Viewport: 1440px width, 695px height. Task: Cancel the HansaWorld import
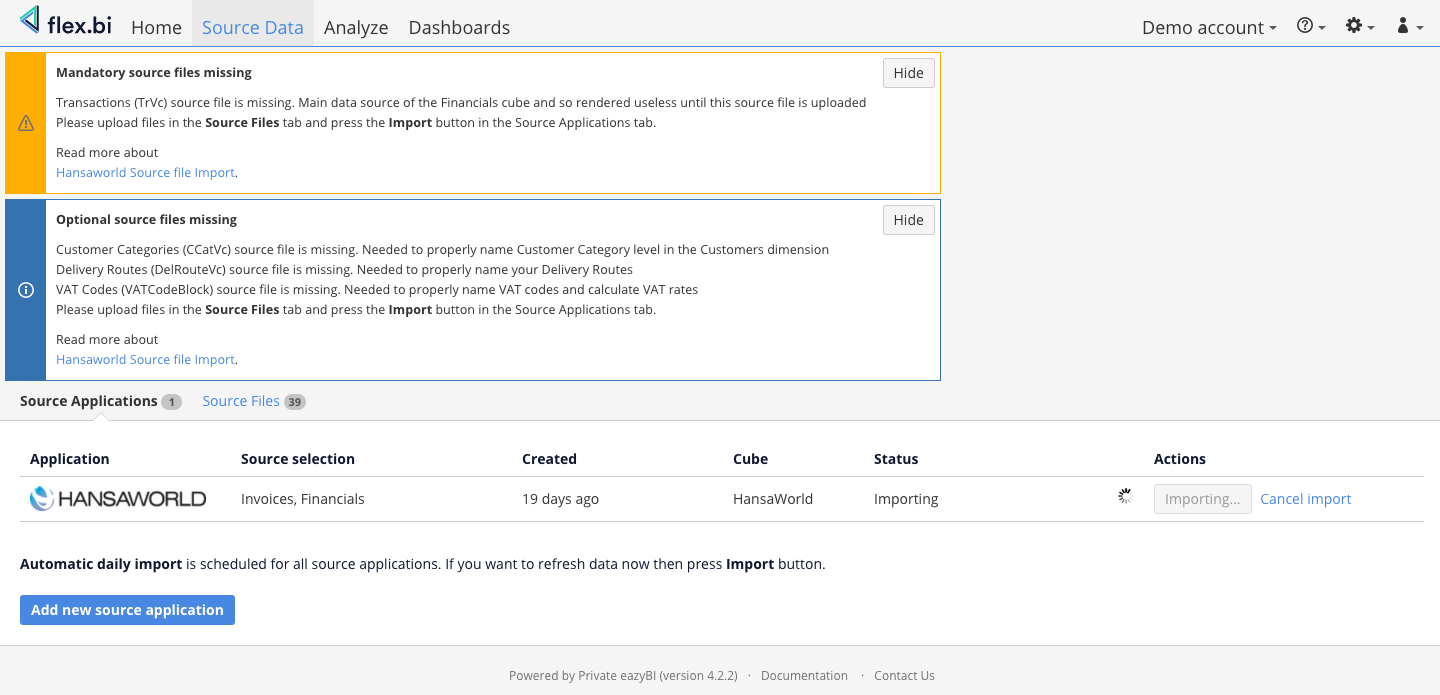(1305, 499)
